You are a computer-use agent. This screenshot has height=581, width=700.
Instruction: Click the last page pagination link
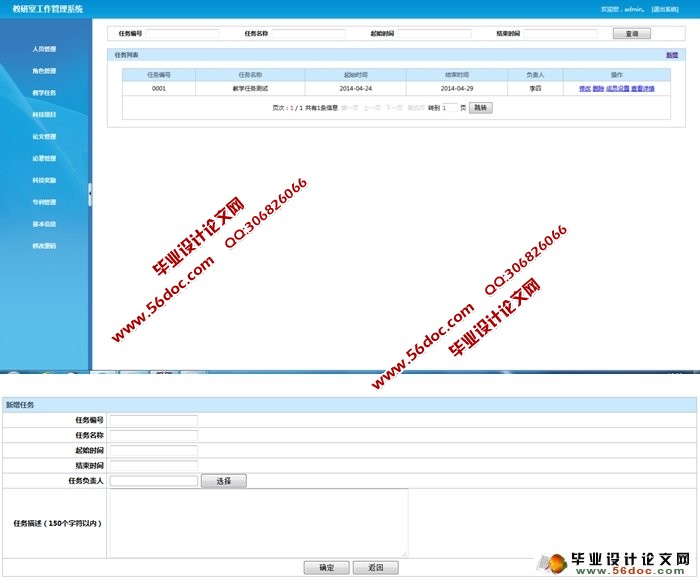pos(416,108)
